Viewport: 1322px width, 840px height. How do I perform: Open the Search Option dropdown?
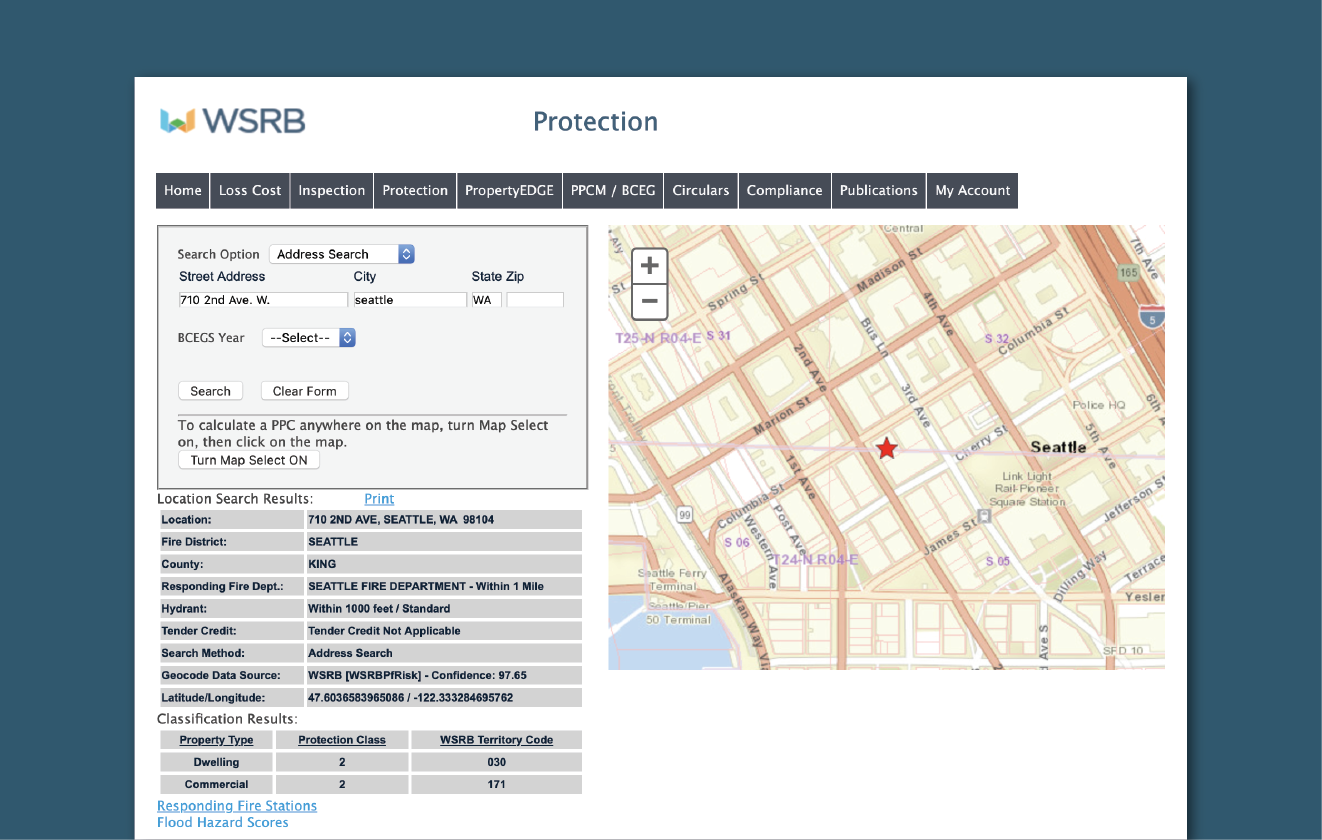[342, 254]
